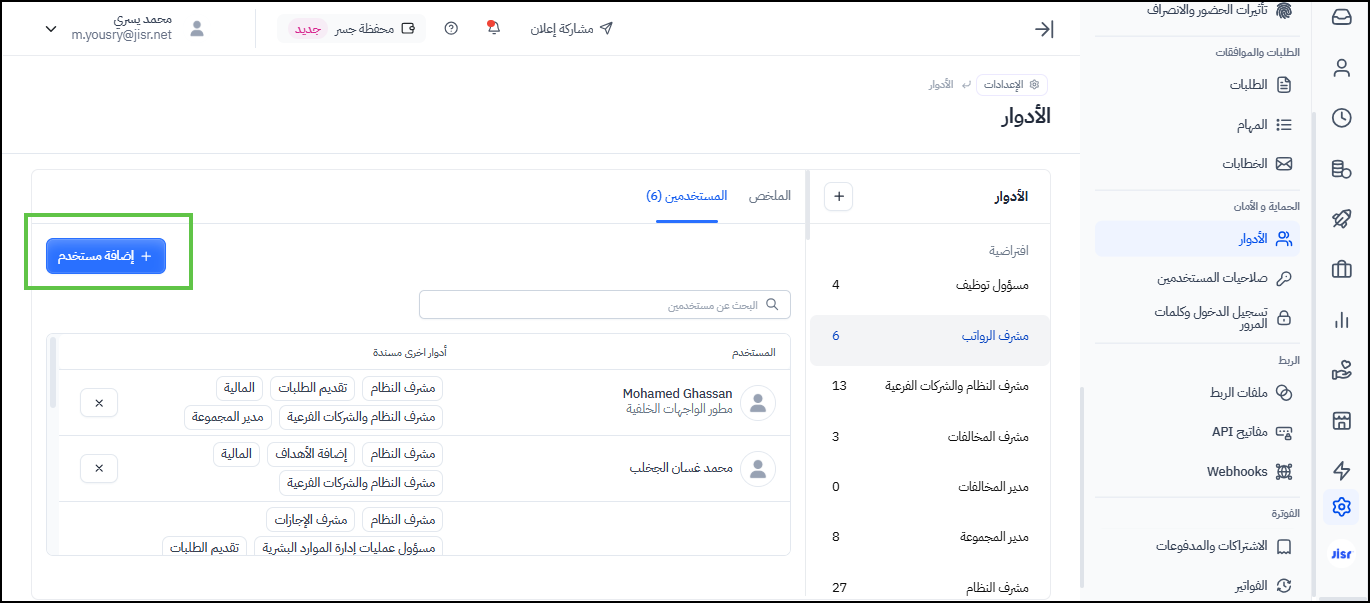Expand the user account dropdown chevron
Image resolution: width=1370 pixels, height=603 pixels.
point(51,29)
